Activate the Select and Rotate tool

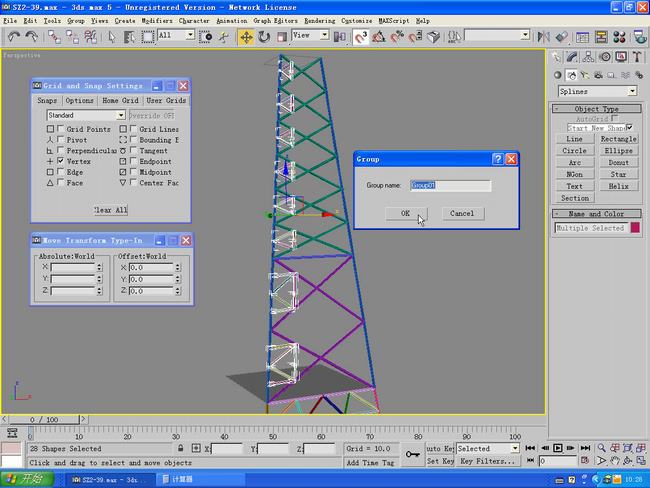[264, 37]
